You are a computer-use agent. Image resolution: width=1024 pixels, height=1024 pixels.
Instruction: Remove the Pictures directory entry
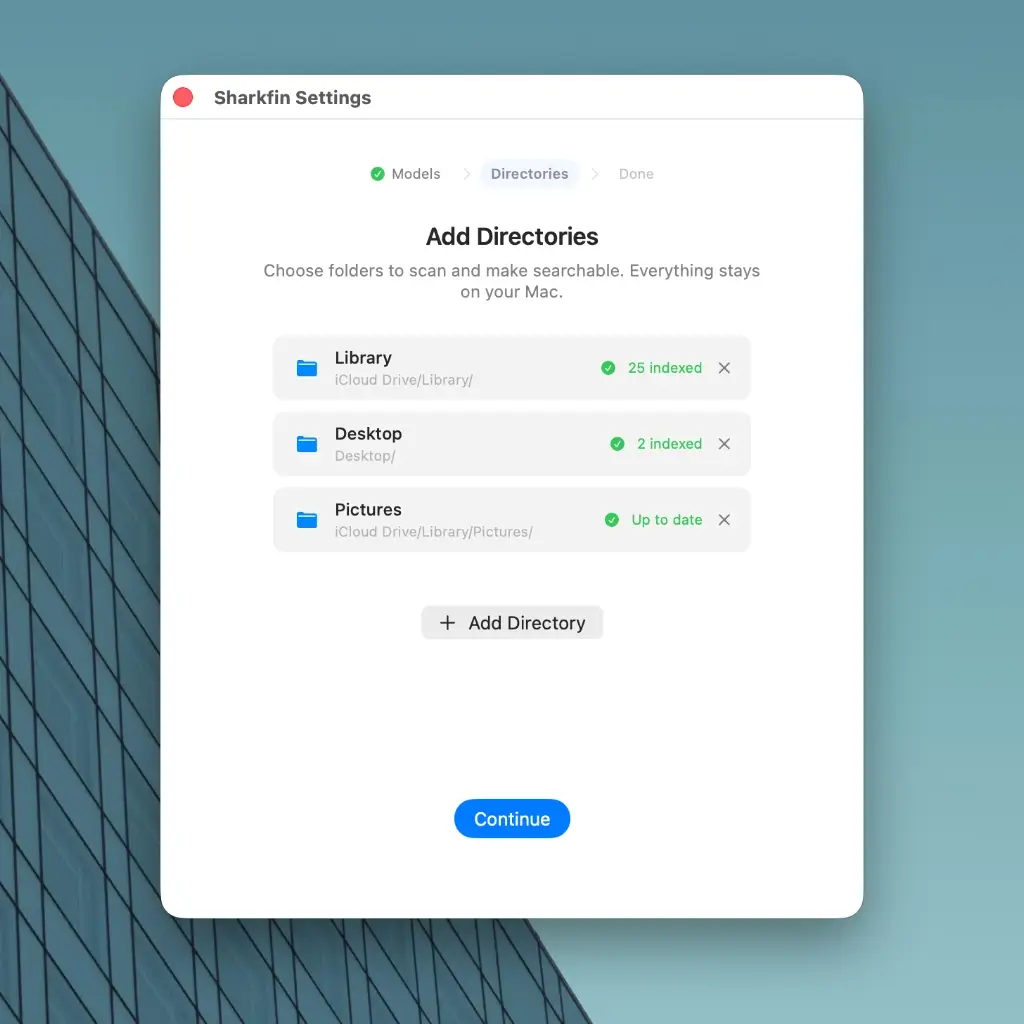point(724,520)
